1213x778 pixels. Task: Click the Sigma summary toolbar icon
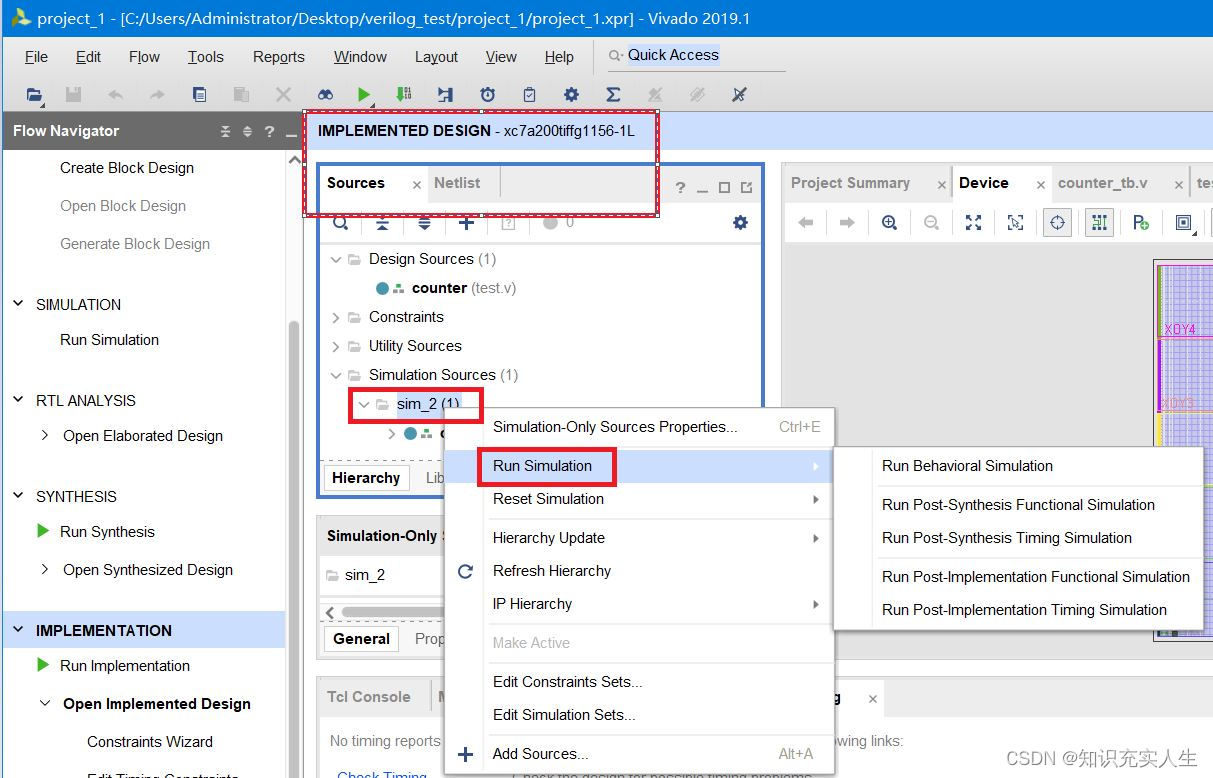613,95
